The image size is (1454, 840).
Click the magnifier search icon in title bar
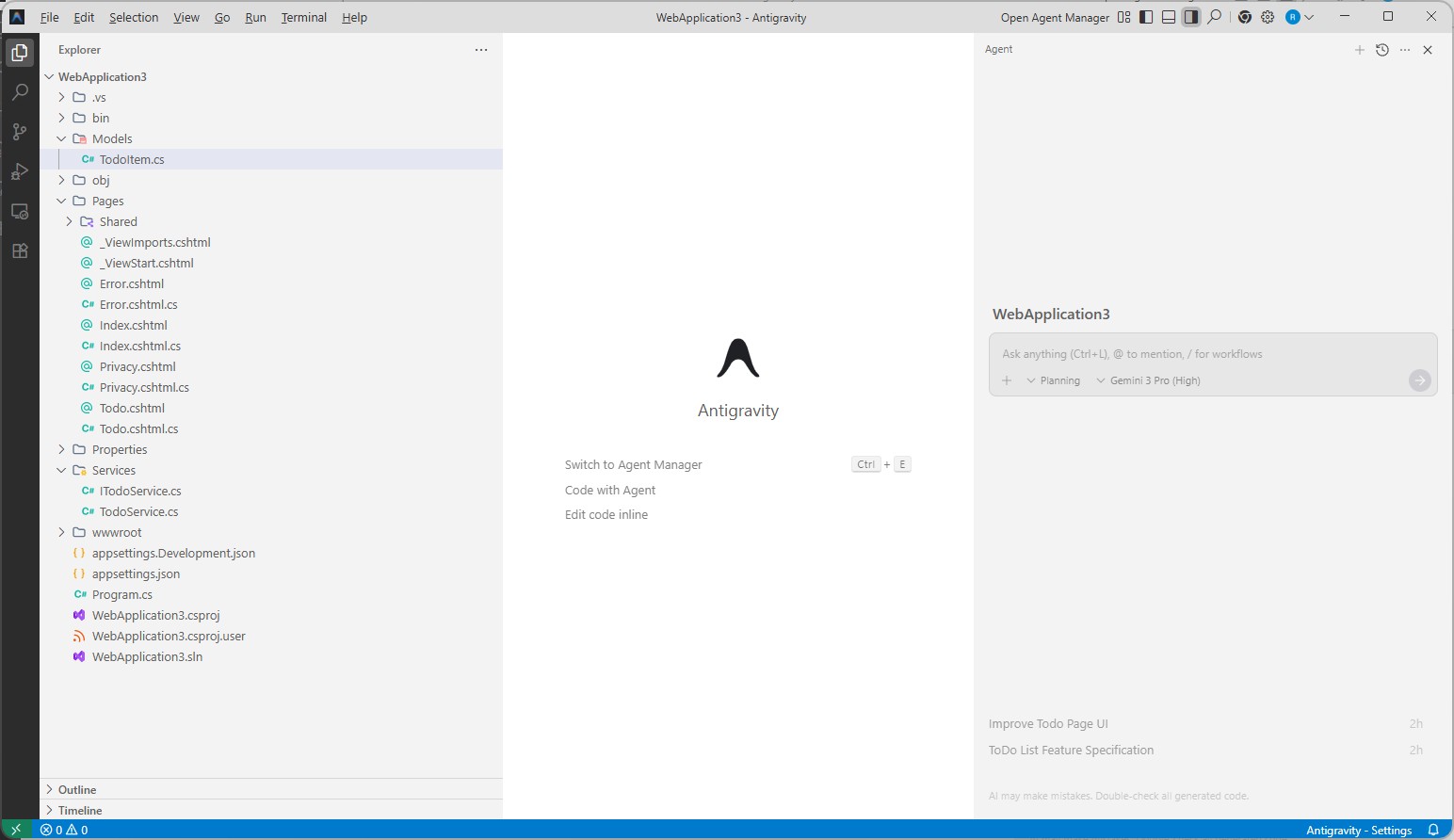click(1215, 17)
